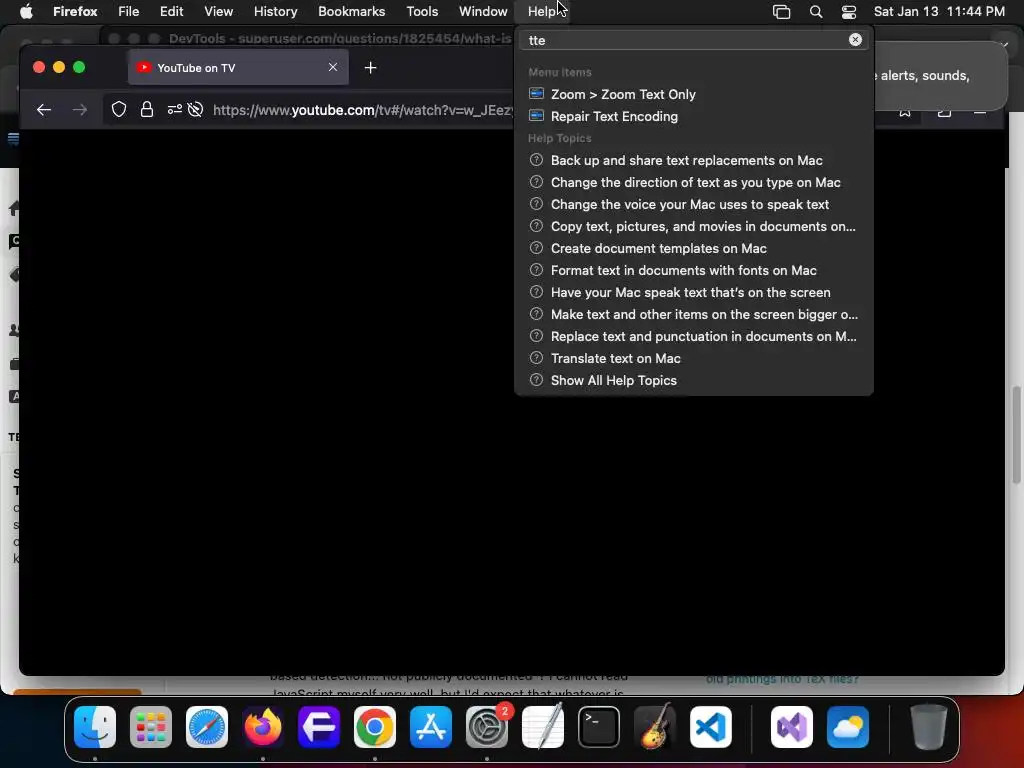Open GarageBand from the Dock
The width and height of the screenshot is (1024, 768).
click(x=655, y=727)
